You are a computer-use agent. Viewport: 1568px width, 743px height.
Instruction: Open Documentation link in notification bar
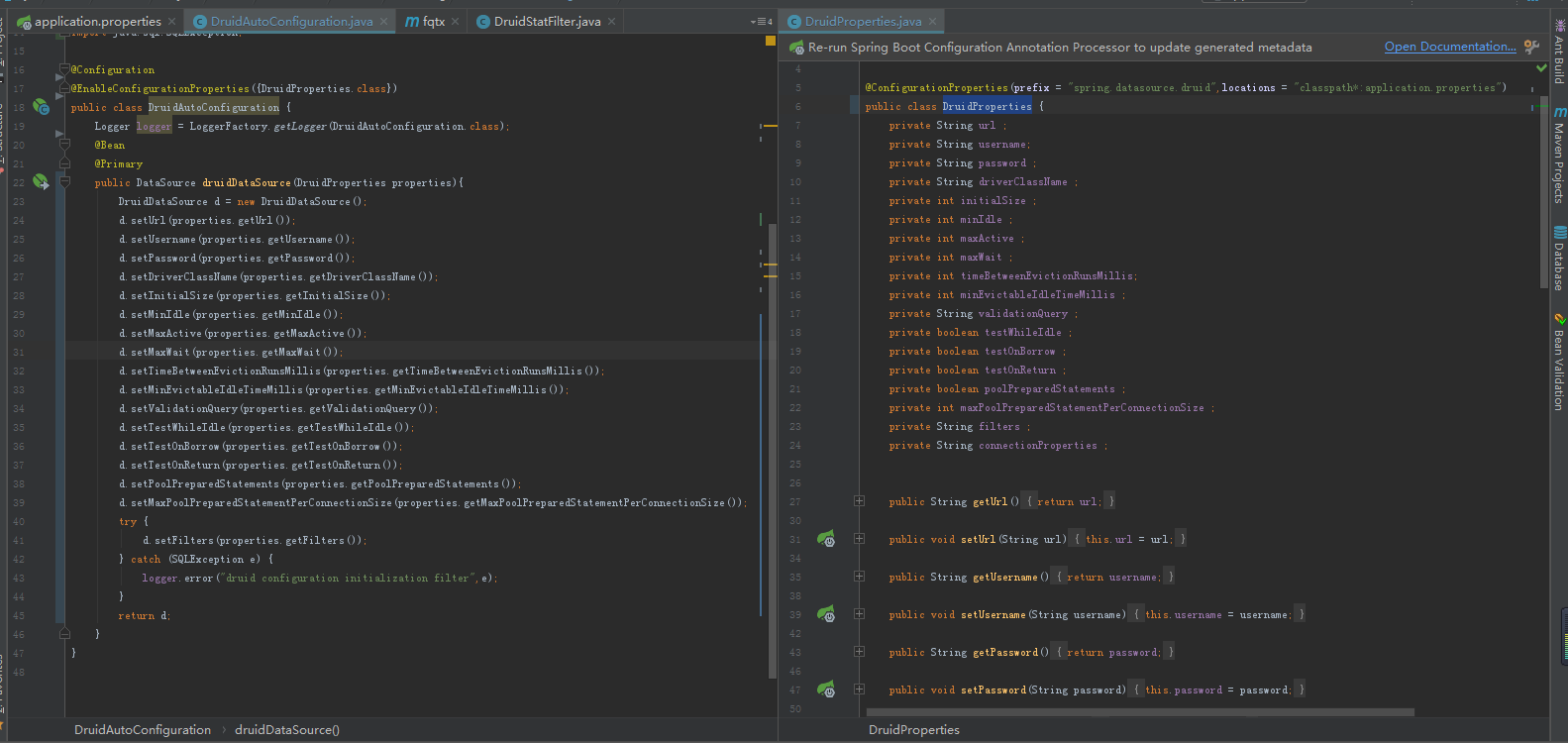[x=1449, y=47]
